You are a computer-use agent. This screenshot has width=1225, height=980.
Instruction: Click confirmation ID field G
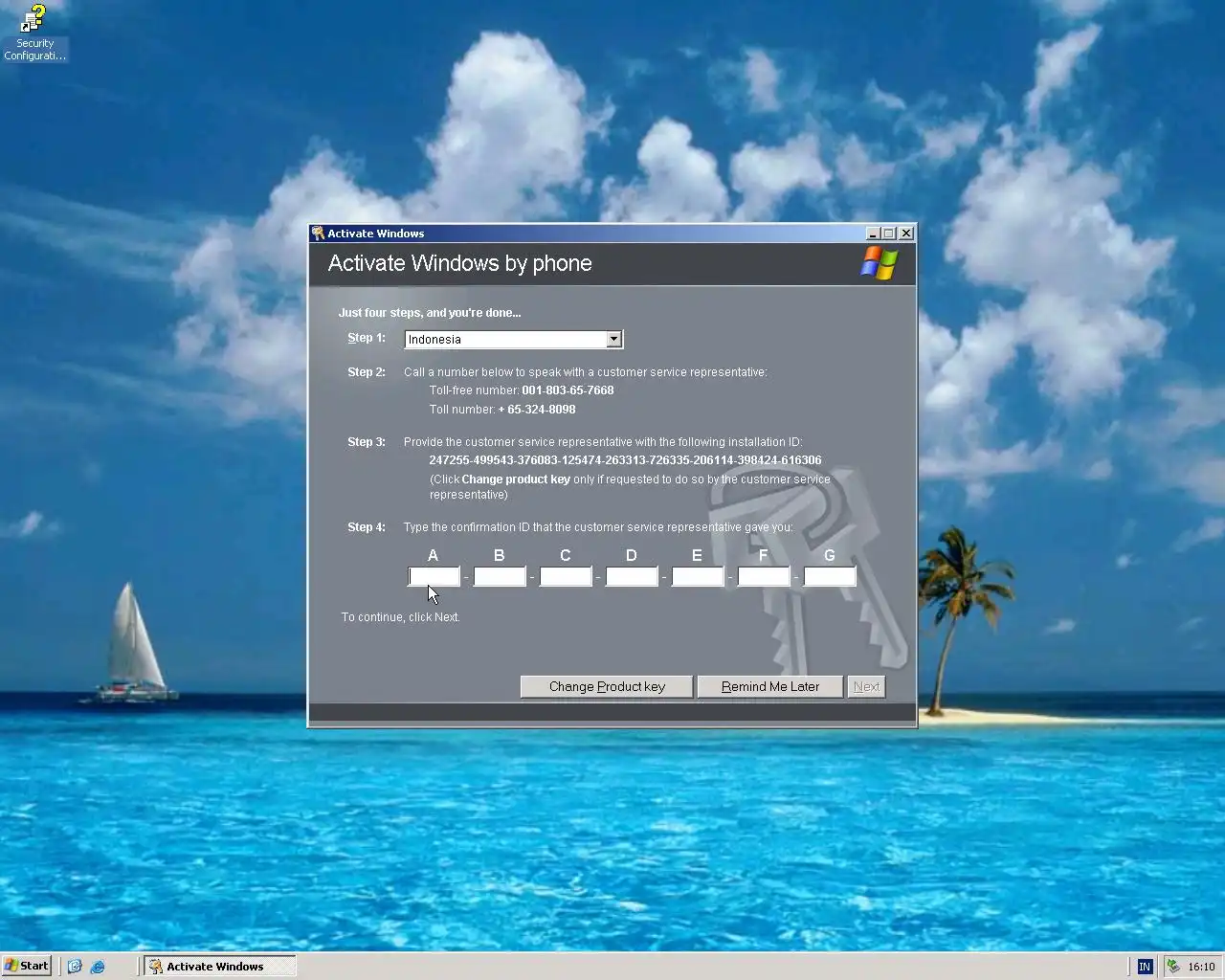[831, 576]
